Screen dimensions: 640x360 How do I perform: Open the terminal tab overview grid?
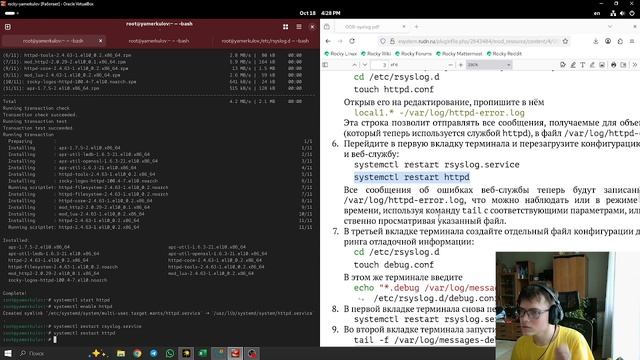point(285,27)
